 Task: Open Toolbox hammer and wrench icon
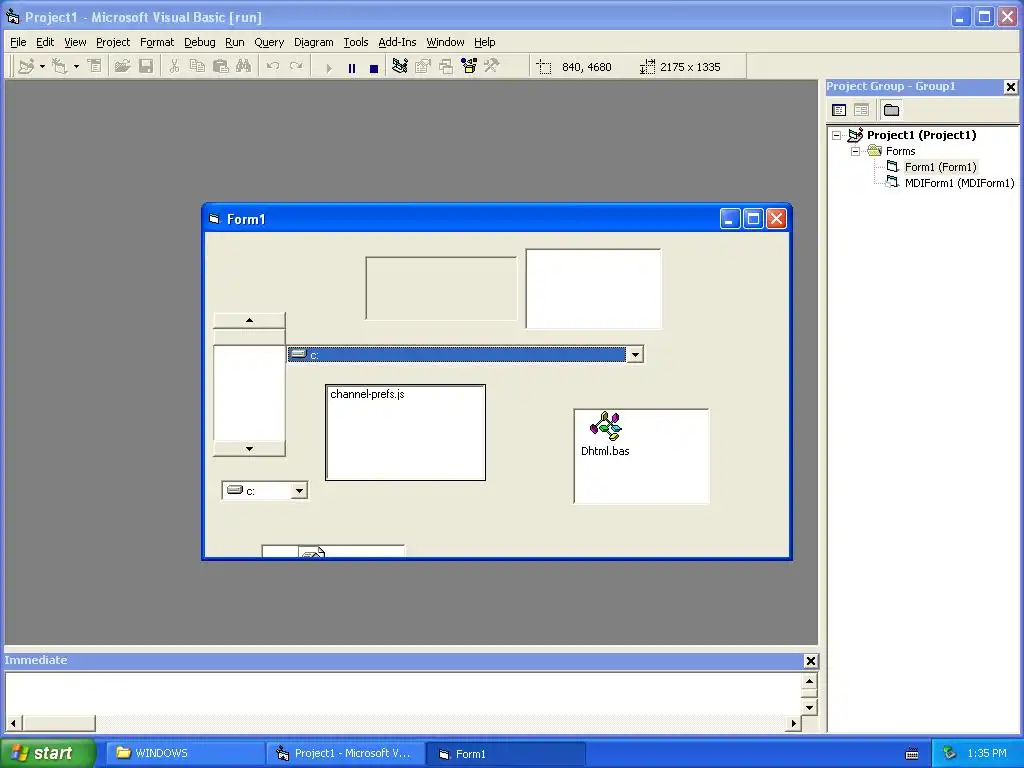492,66
